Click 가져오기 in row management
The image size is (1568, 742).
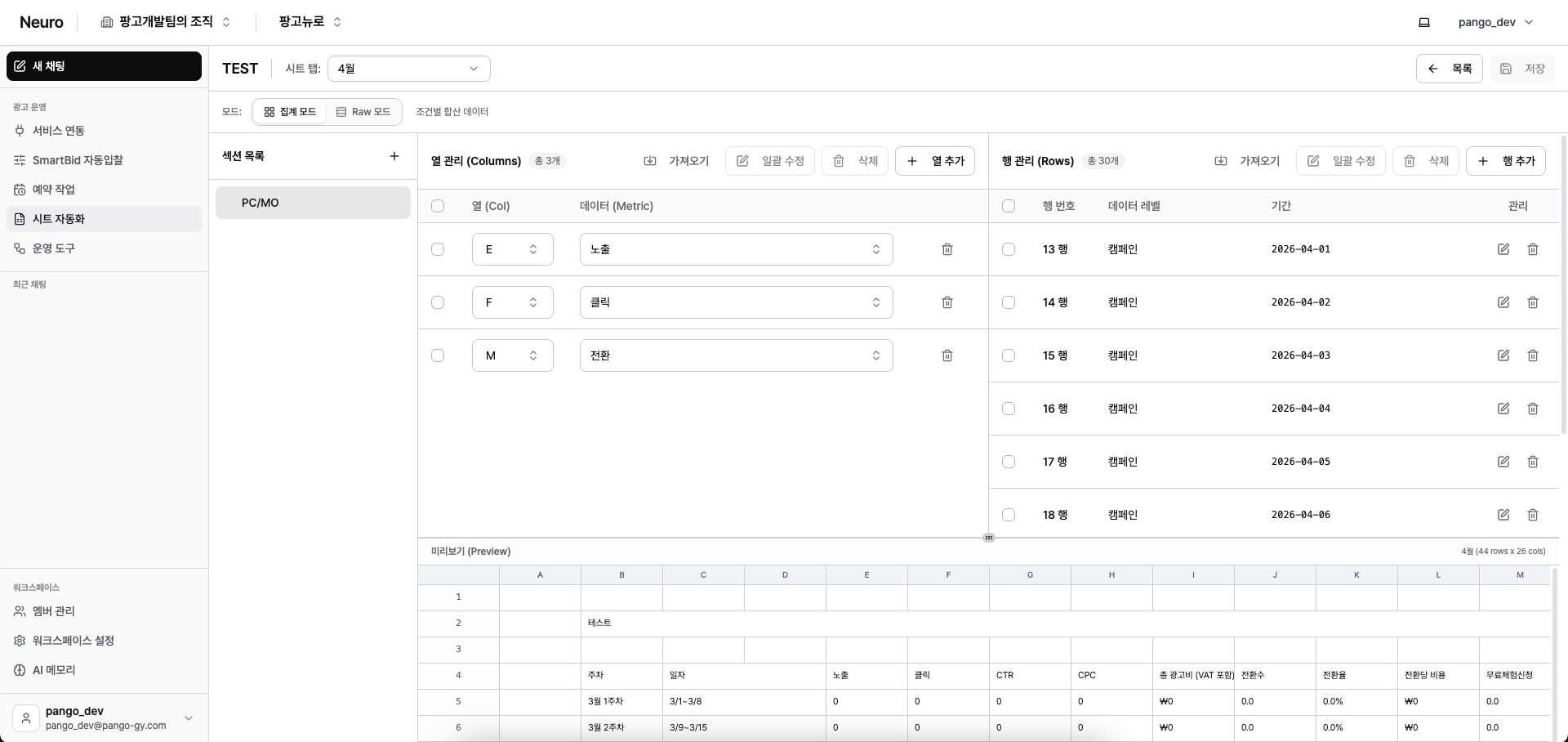click(1247, 161)
